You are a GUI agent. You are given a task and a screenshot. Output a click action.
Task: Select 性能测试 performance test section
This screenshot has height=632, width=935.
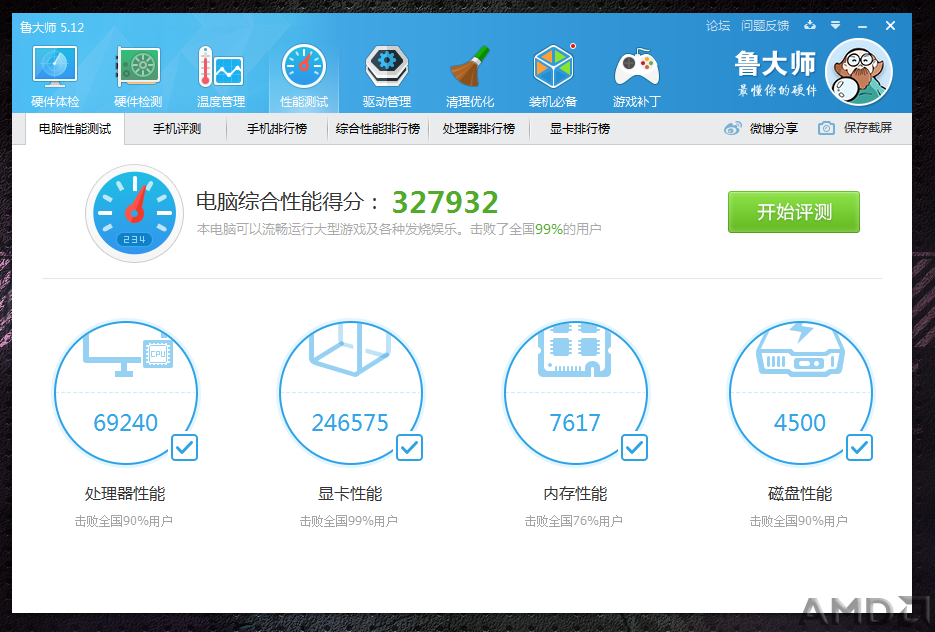(304, 76)
